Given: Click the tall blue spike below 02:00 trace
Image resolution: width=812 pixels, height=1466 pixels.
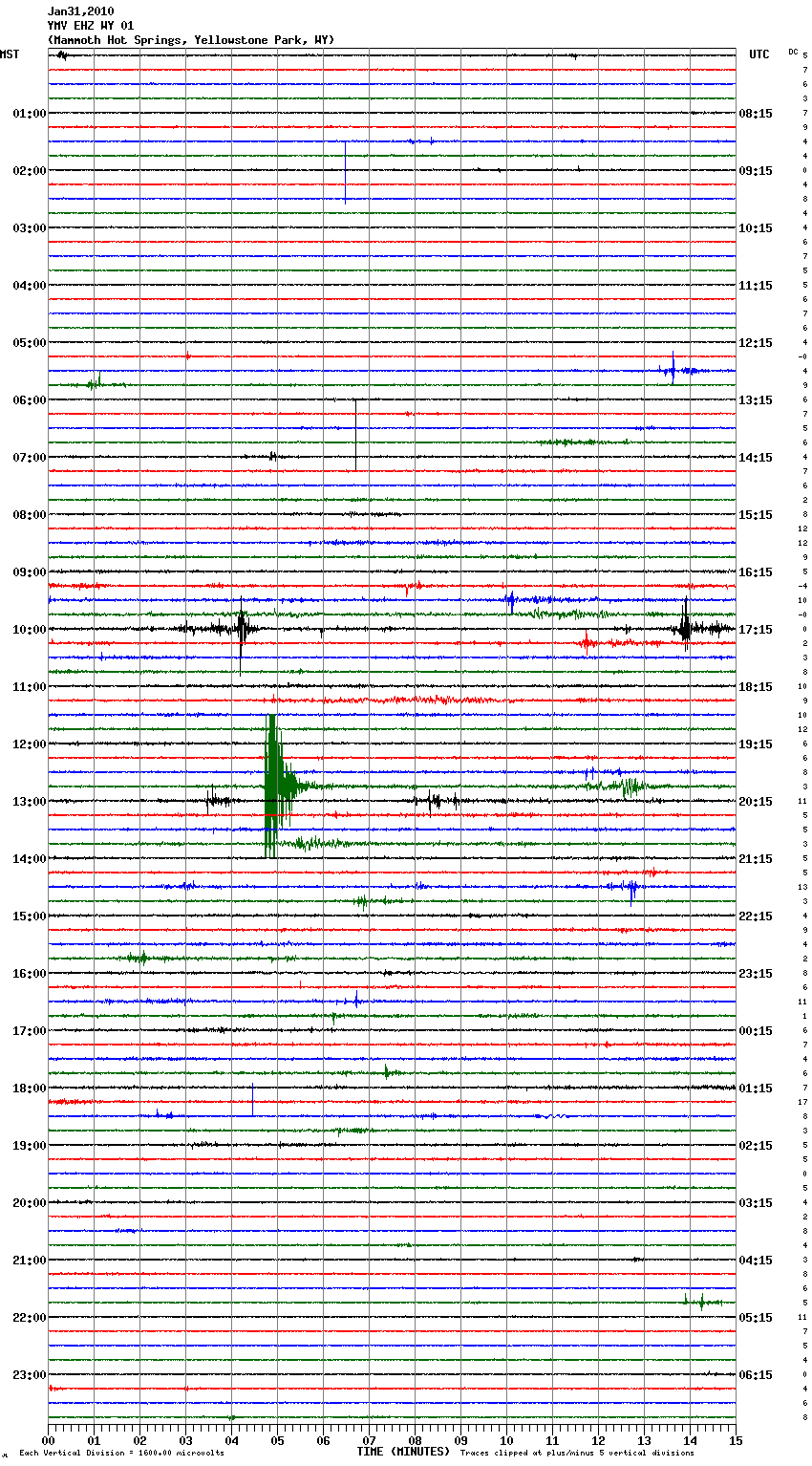Looking at the screenshot, I should click(345, 172).
